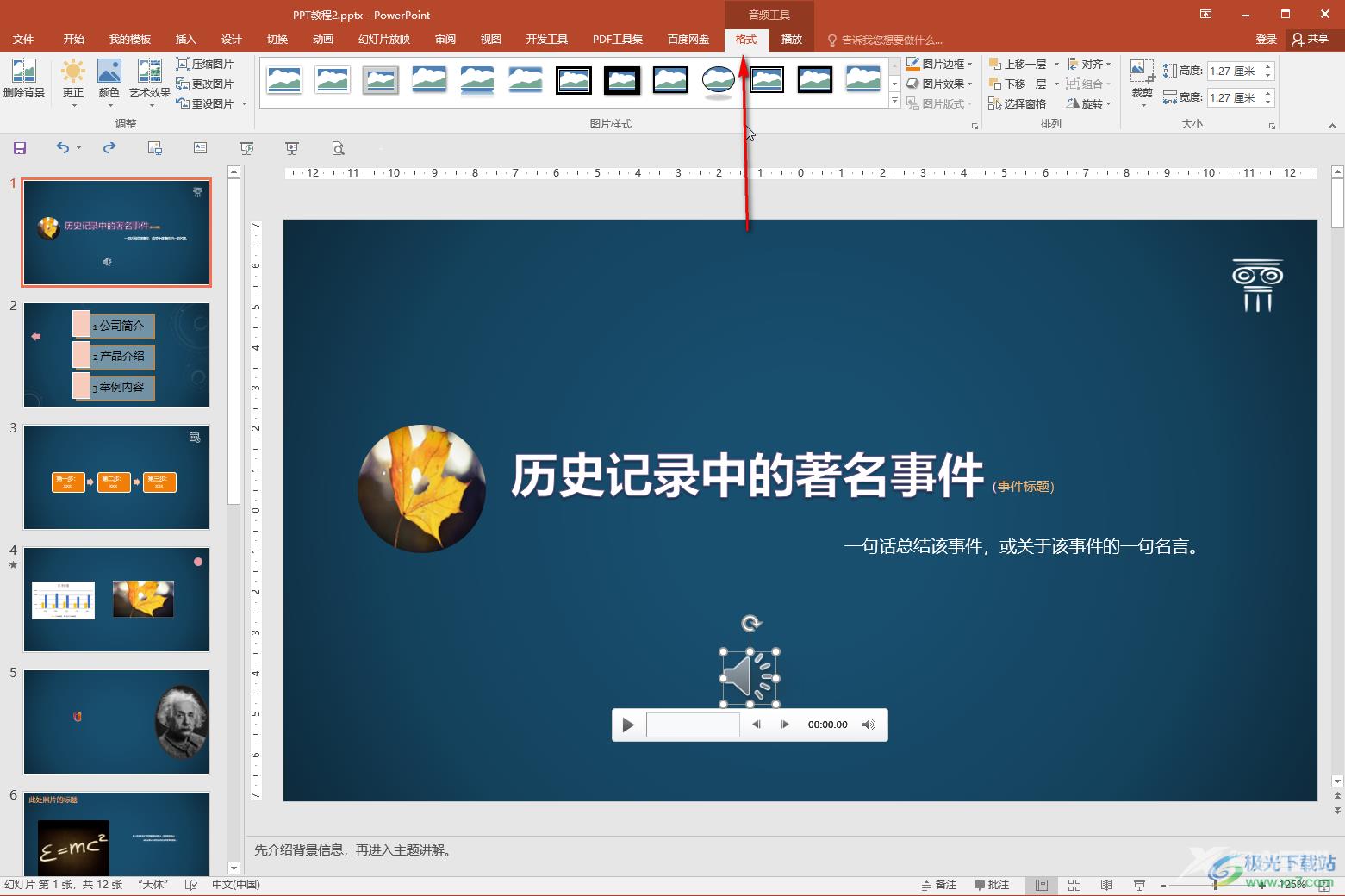This screenshot has height=896, width=1345.
Task: Skip the audio forward
Action: (x=784, y=725)
